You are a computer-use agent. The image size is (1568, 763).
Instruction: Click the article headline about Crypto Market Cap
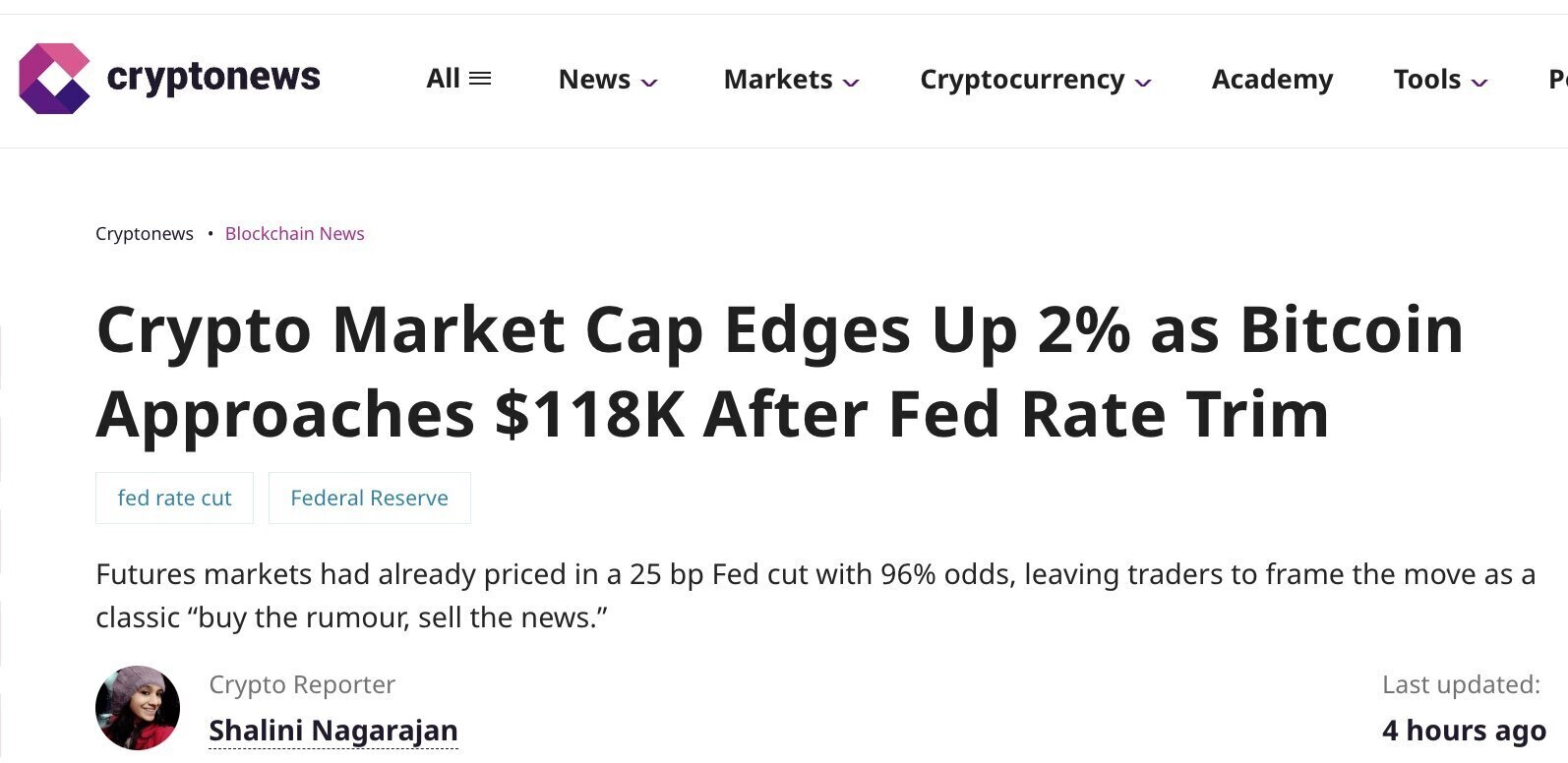pos(777,371)
